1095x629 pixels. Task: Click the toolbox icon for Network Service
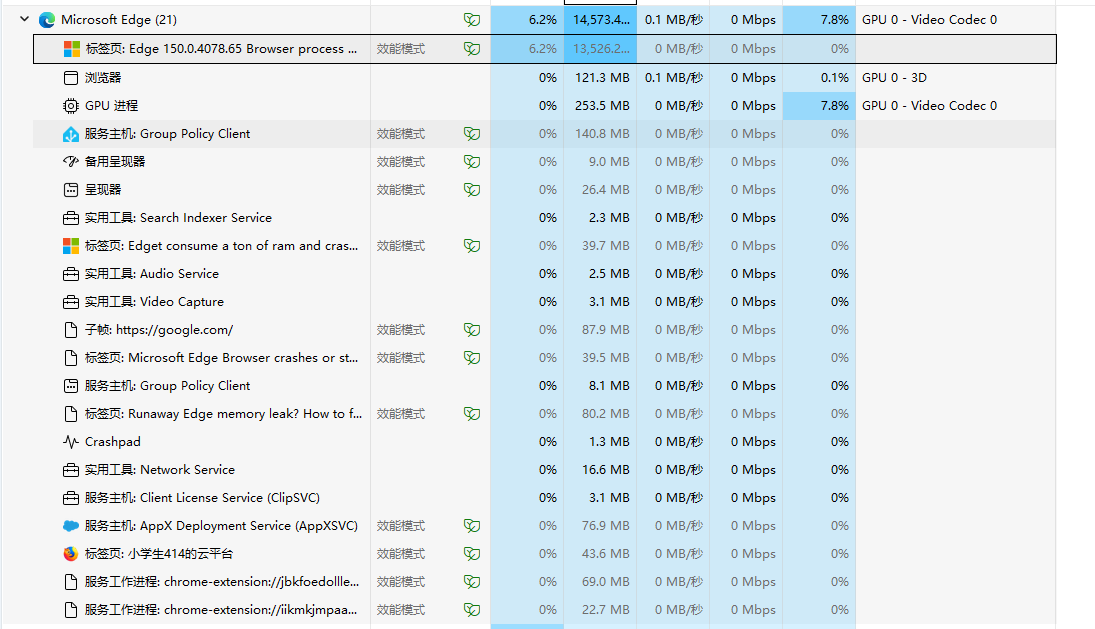[x=71, y=470]
